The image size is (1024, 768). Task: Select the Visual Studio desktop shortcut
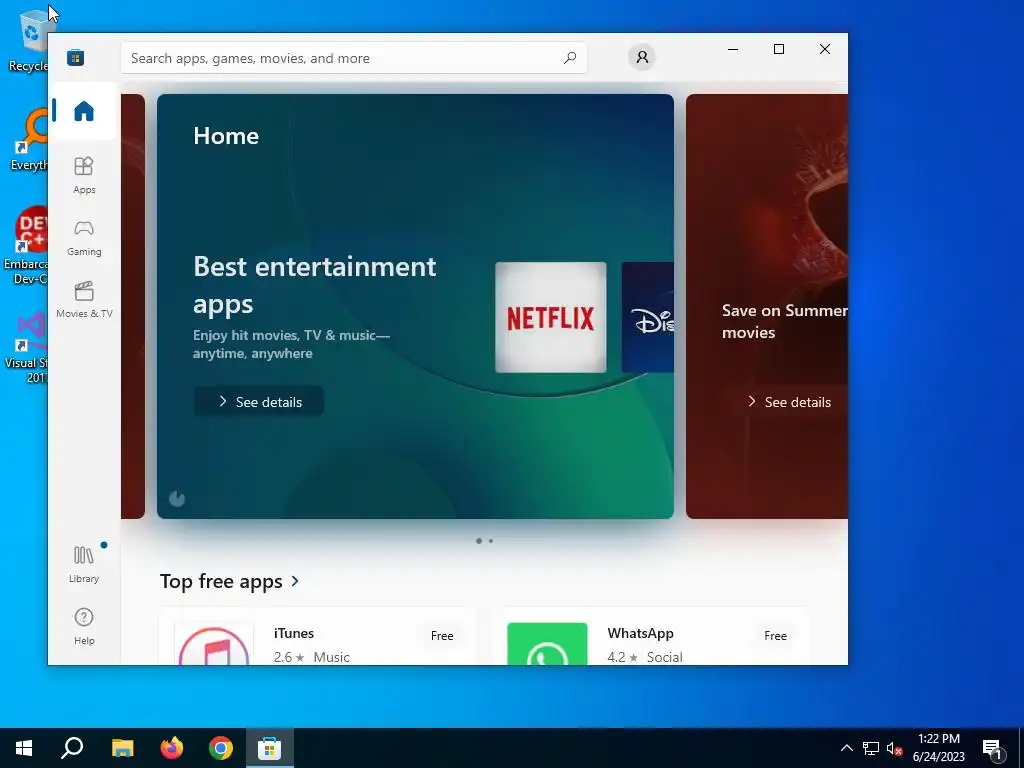pos(27,347)
